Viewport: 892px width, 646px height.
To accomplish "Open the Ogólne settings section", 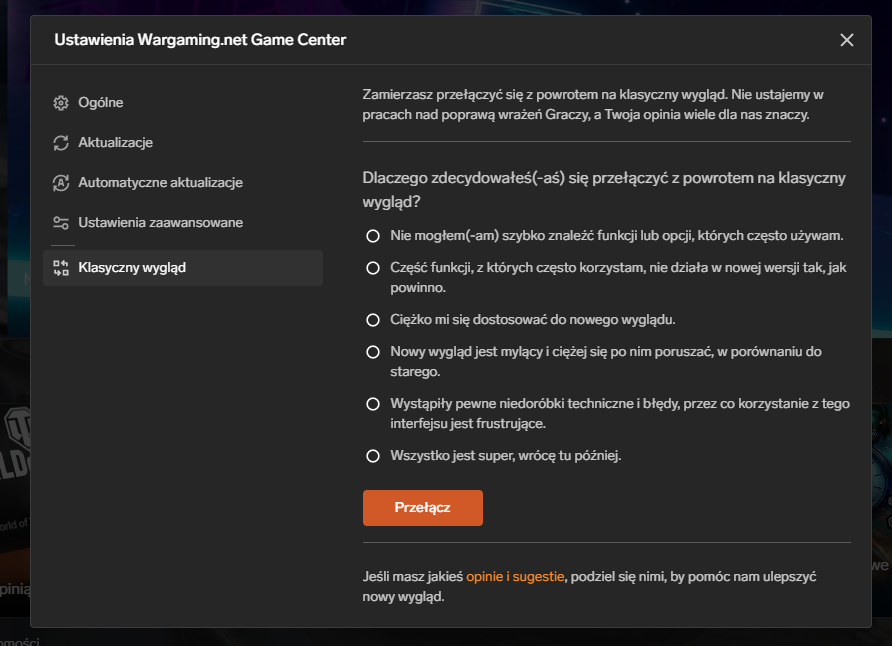I will click(x=101, y=103).
